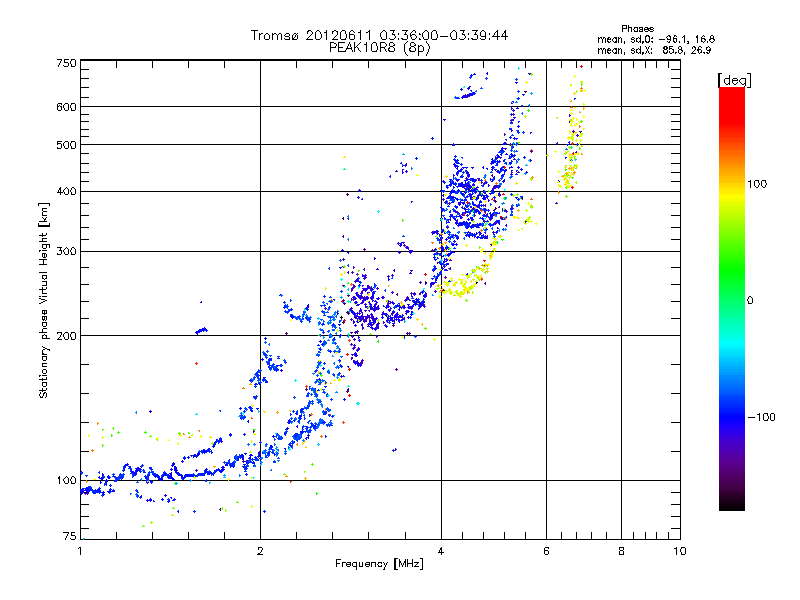Click the plot title Tromsø 20120611 03:36:00-03:39:44

(379, 35)
